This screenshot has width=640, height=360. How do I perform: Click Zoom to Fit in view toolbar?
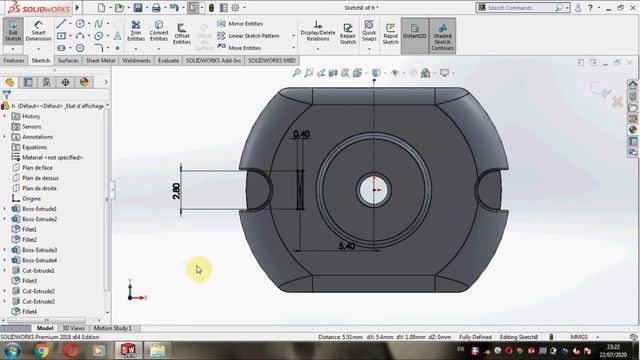point(297,73)
